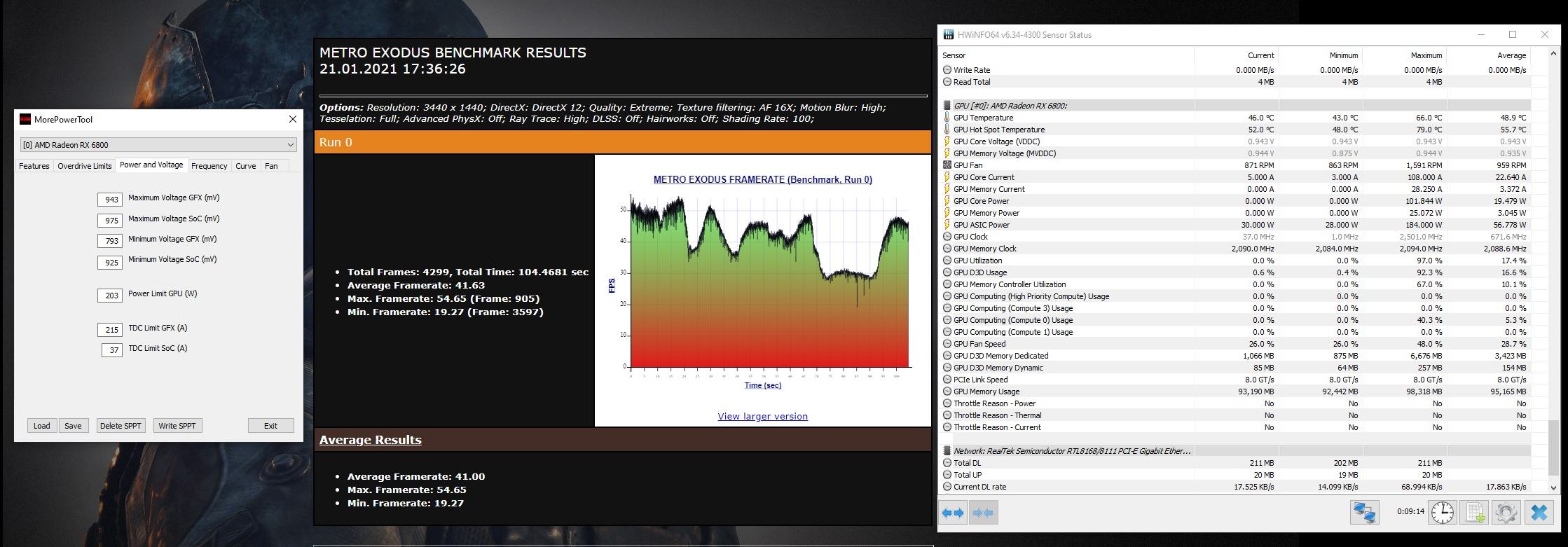This screenshot has height=547, width=1568.
Task: Select the Throttle Reason - Power row
Action: pos(1235,403)
